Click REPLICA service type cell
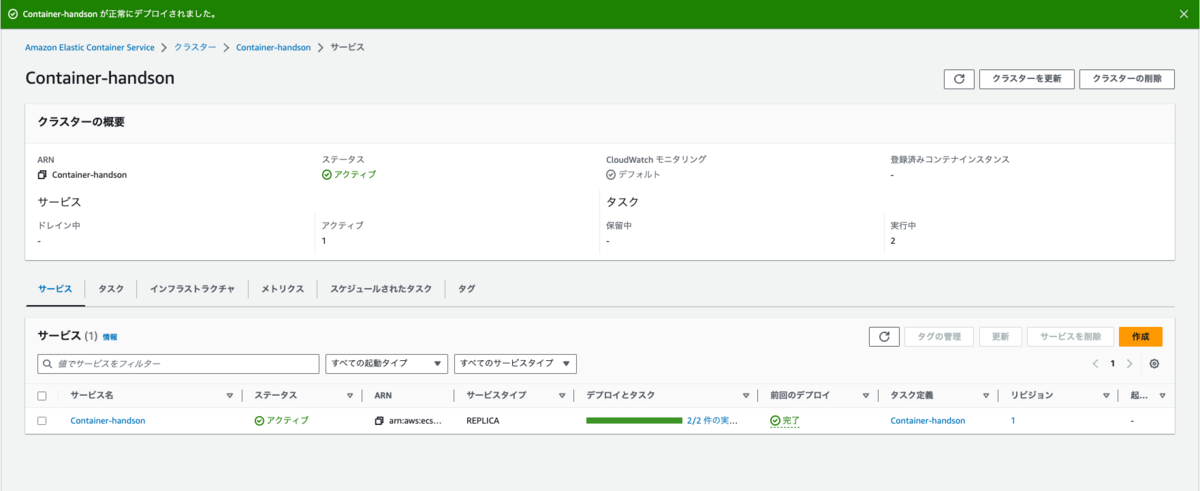Screen dimensions: 1200x491 coord(483,421)
